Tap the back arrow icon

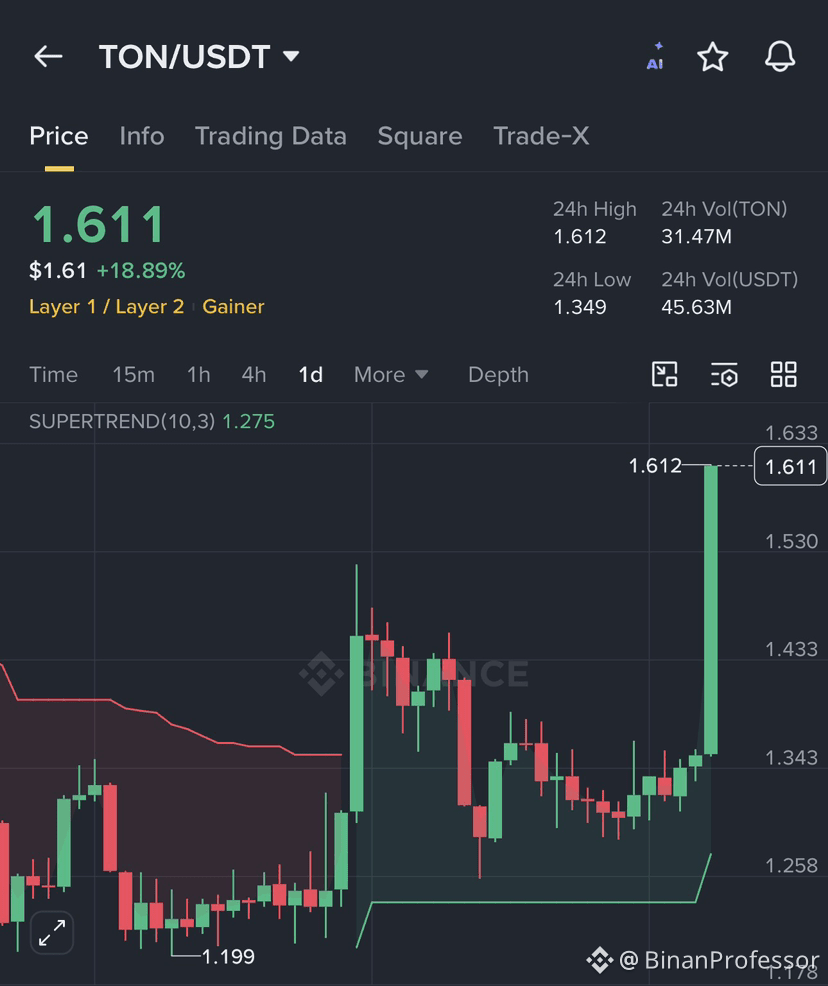click(x=48, y=57)
